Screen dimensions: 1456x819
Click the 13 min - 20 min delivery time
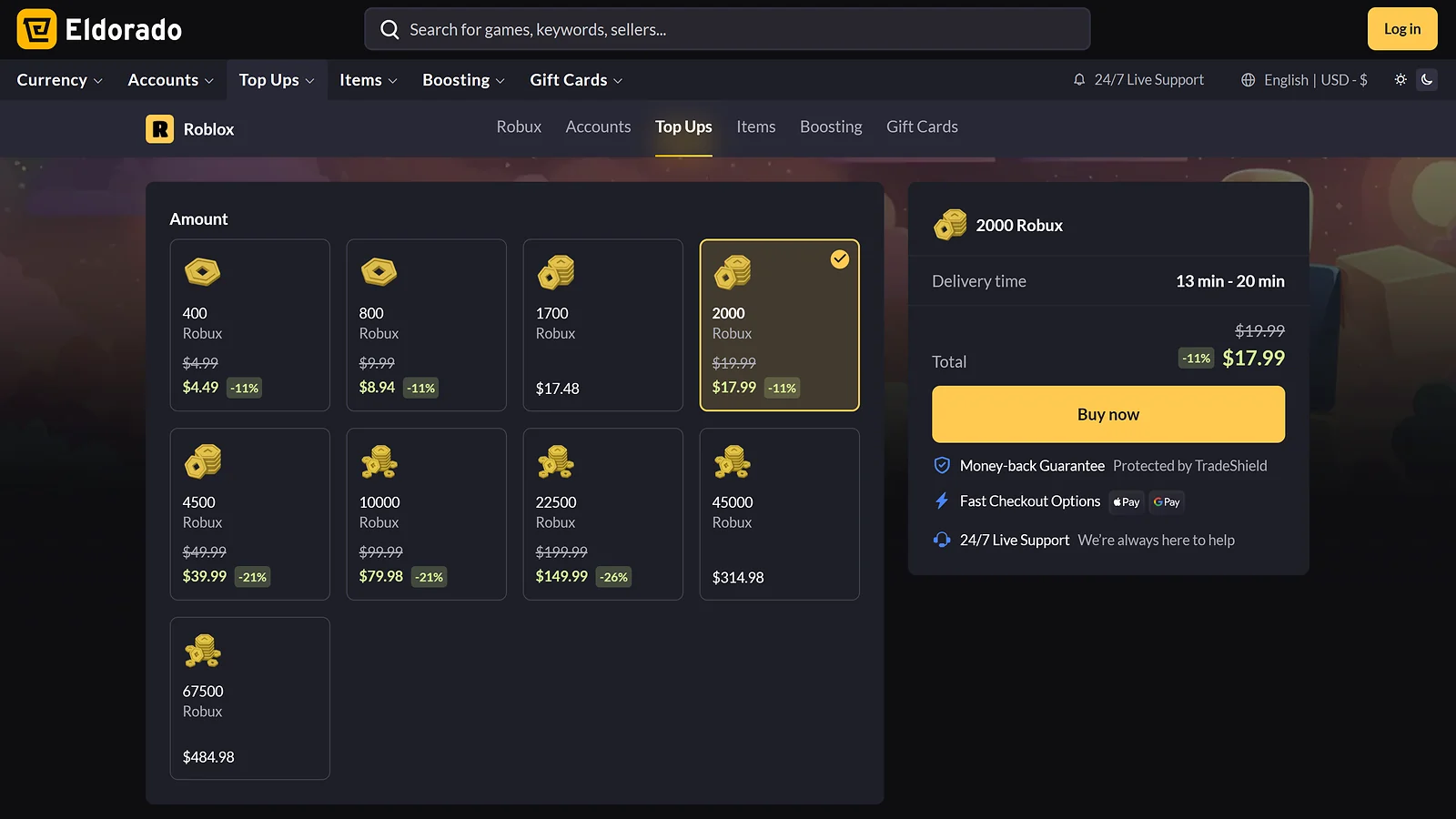click(x=1230, y=281)
